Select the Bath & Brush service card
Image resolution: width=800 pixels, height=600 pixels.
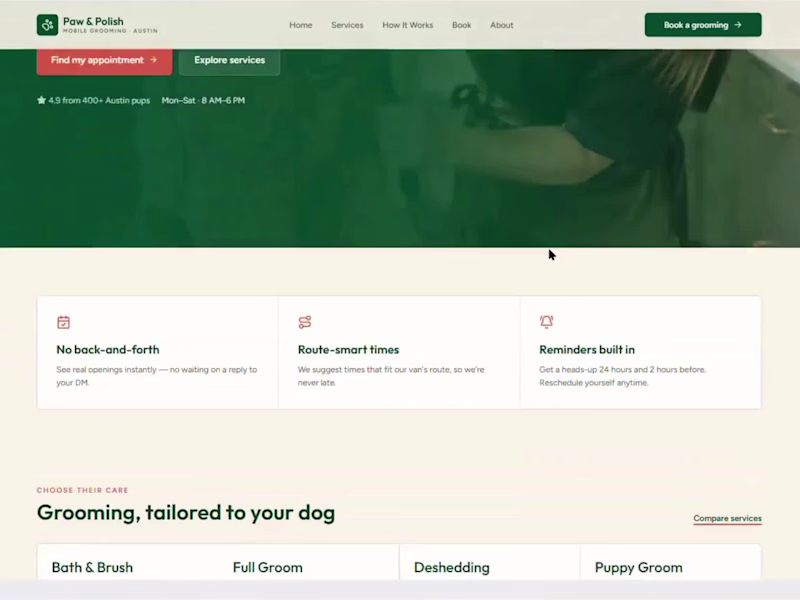(128, 562)
